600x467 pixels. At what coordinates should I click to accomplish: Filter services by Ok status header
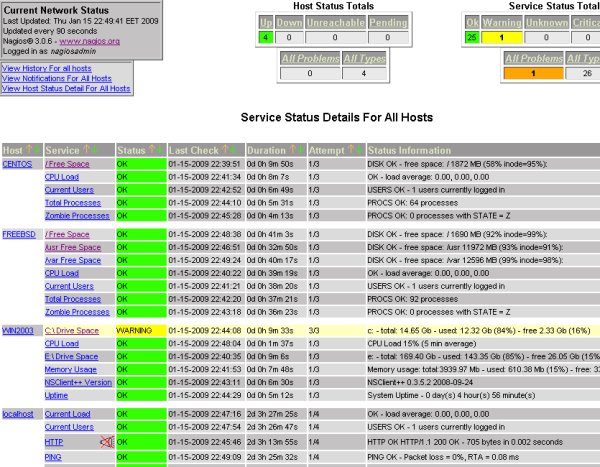coord(472,23)
